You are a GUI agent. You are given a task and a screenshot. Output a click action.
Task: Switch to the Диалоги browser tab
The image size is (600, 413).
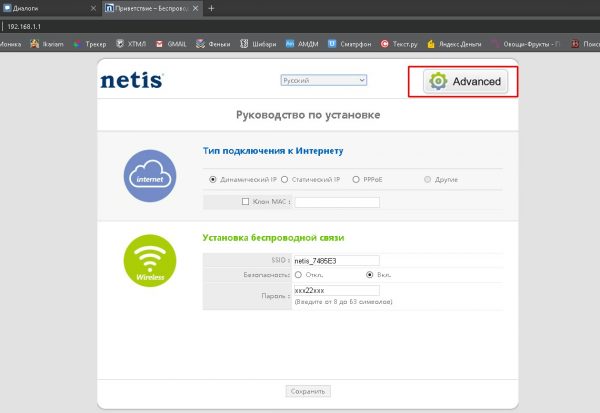pos(45,8)
